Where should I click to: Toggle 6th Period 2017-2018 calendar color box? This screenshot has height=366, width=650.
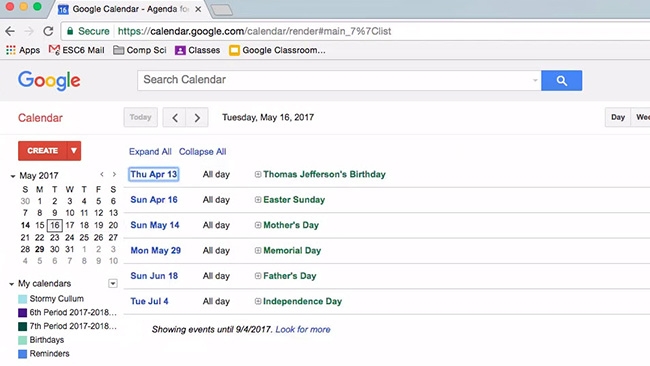pyautogui.click(x=22, y=313)
